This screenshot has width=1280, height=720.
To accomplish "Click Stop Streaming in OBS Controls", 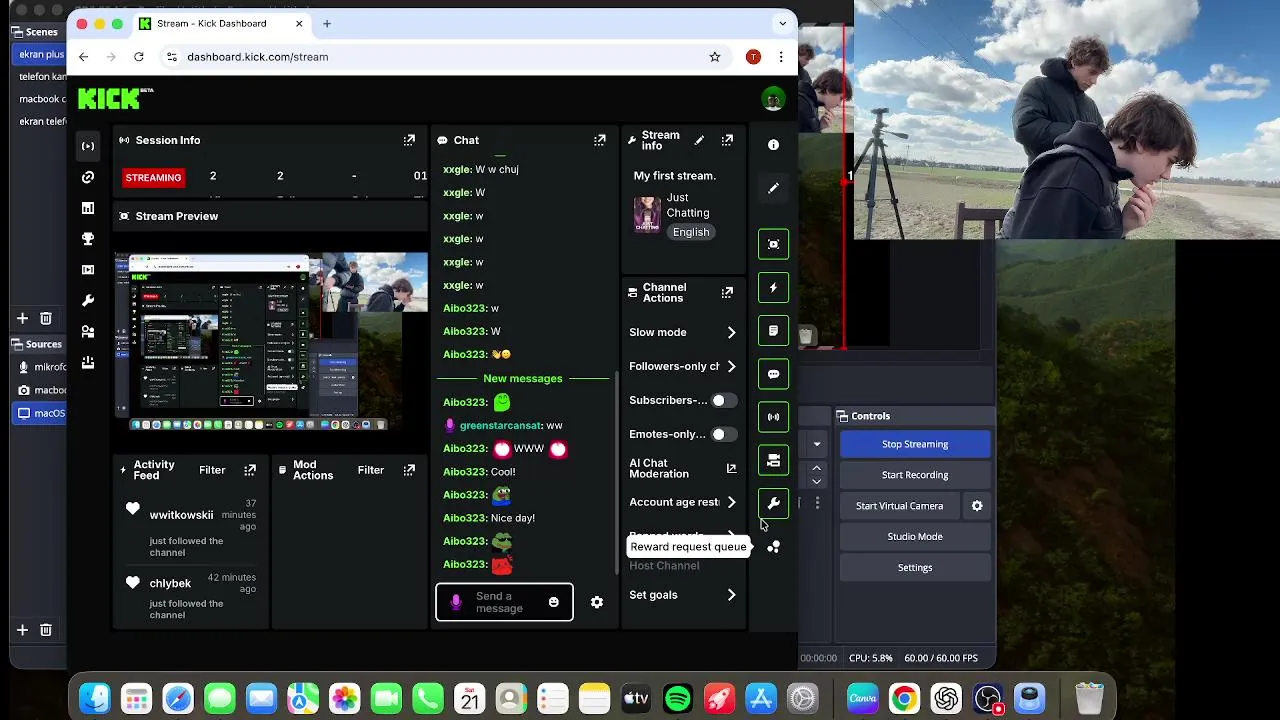I will pyautogui.click(x=915, y=444).
